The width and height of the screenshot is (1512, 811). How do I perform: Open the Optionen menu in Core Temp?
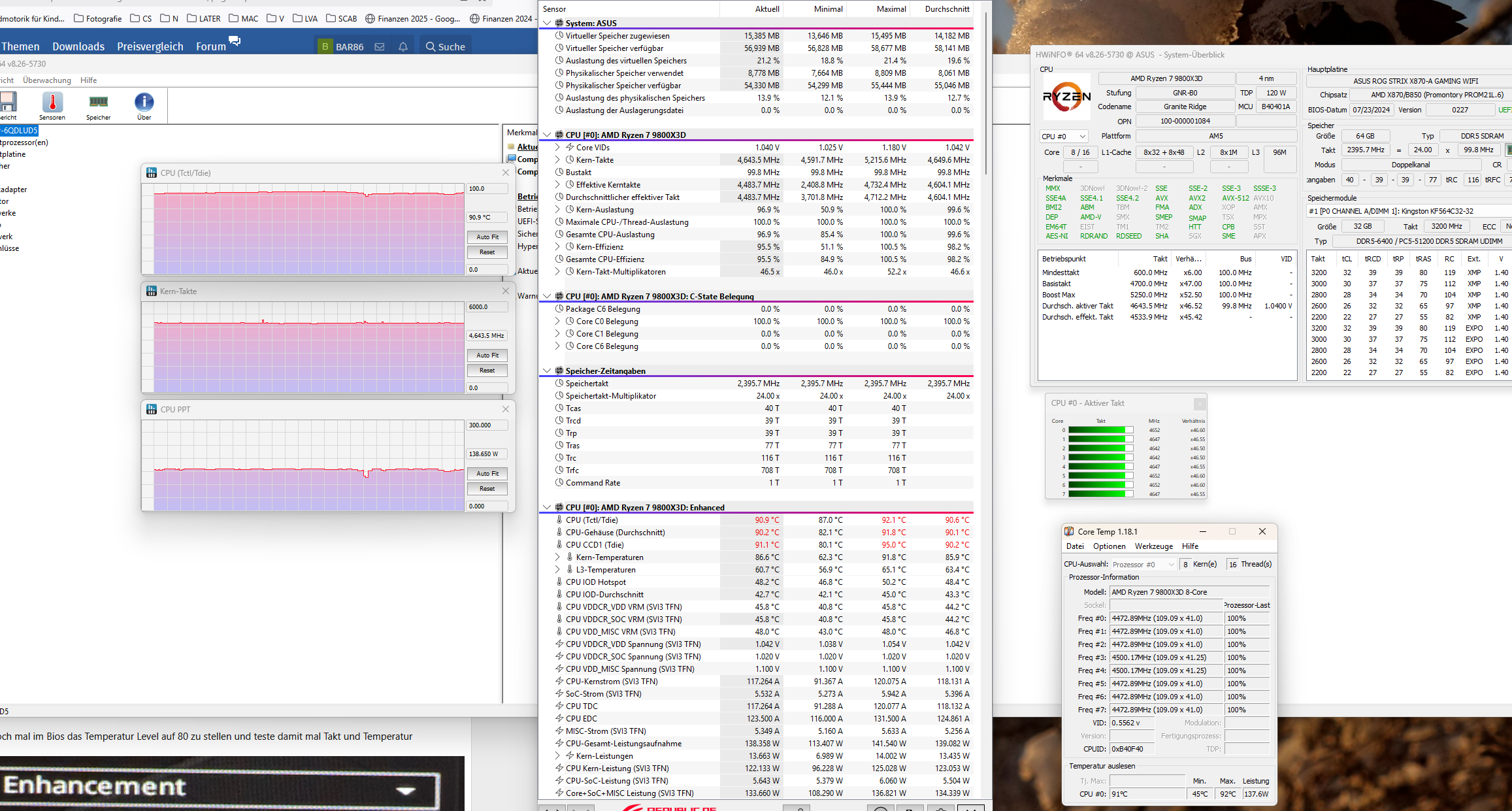click(1109, 546)
